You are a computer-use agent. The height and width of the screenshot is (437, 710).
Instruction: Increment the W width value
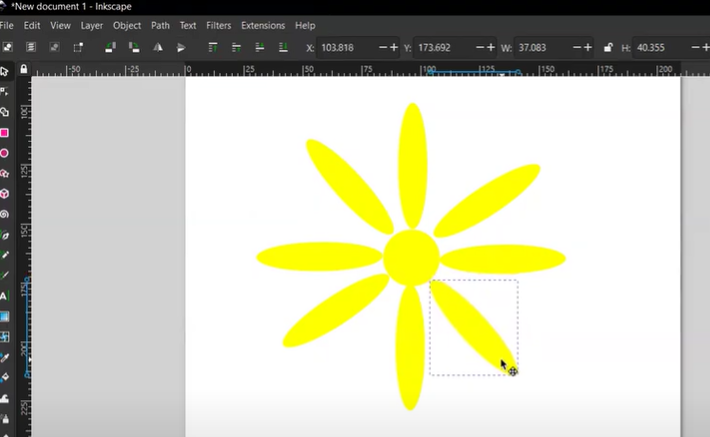(589, 47)
